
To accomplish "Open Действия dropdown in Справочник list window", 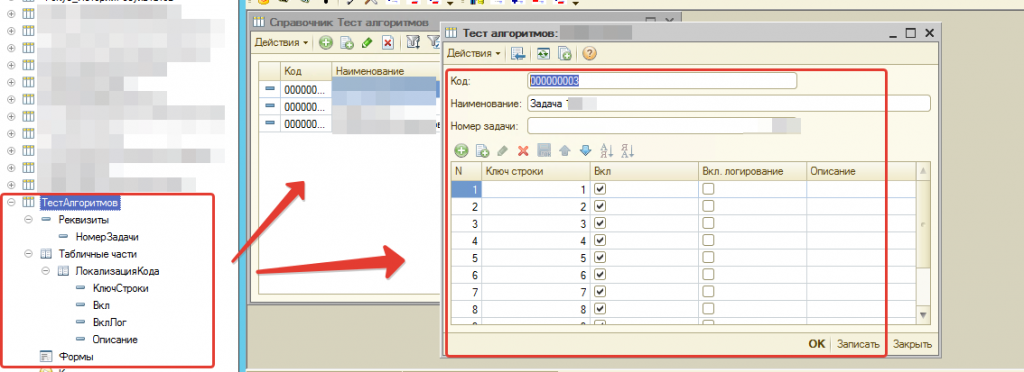I will [x=281, y=43].
